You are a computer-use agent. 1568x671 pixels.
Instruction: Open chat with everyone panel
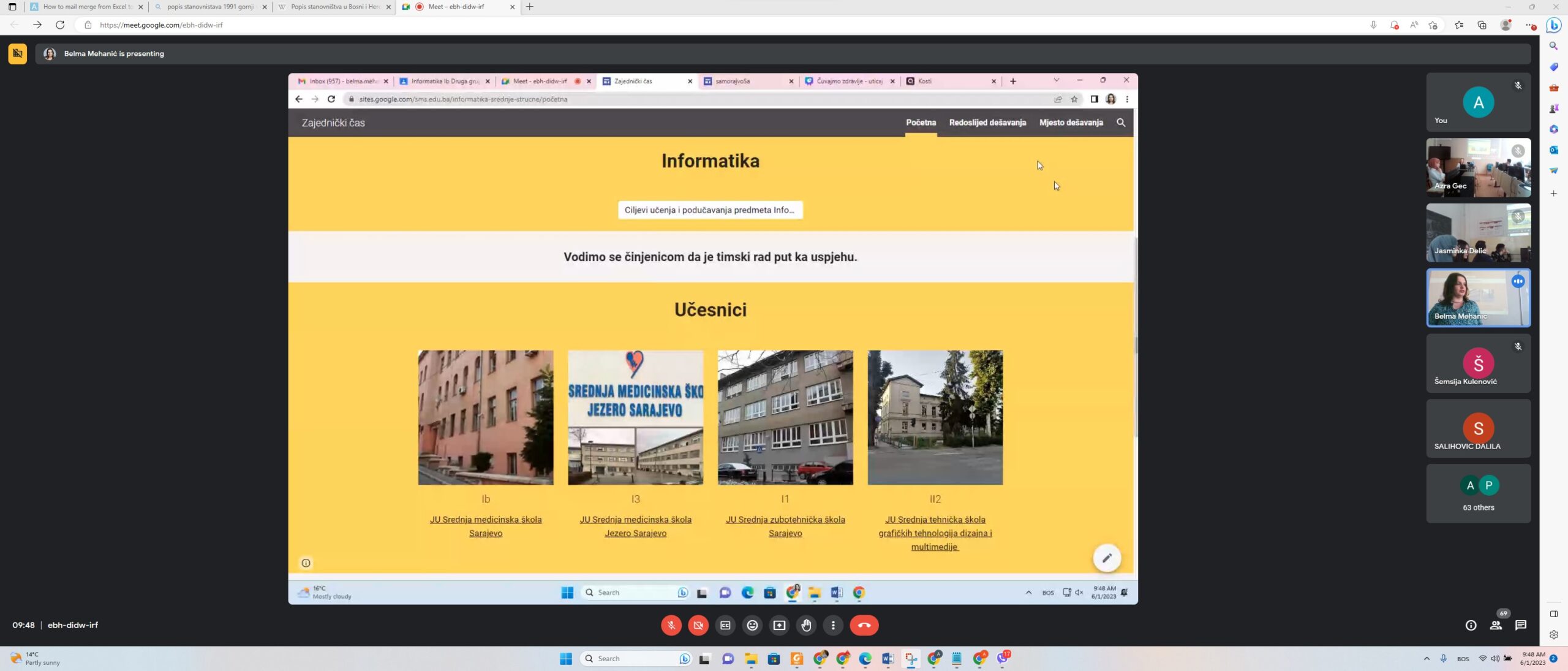pos(1521,625)
